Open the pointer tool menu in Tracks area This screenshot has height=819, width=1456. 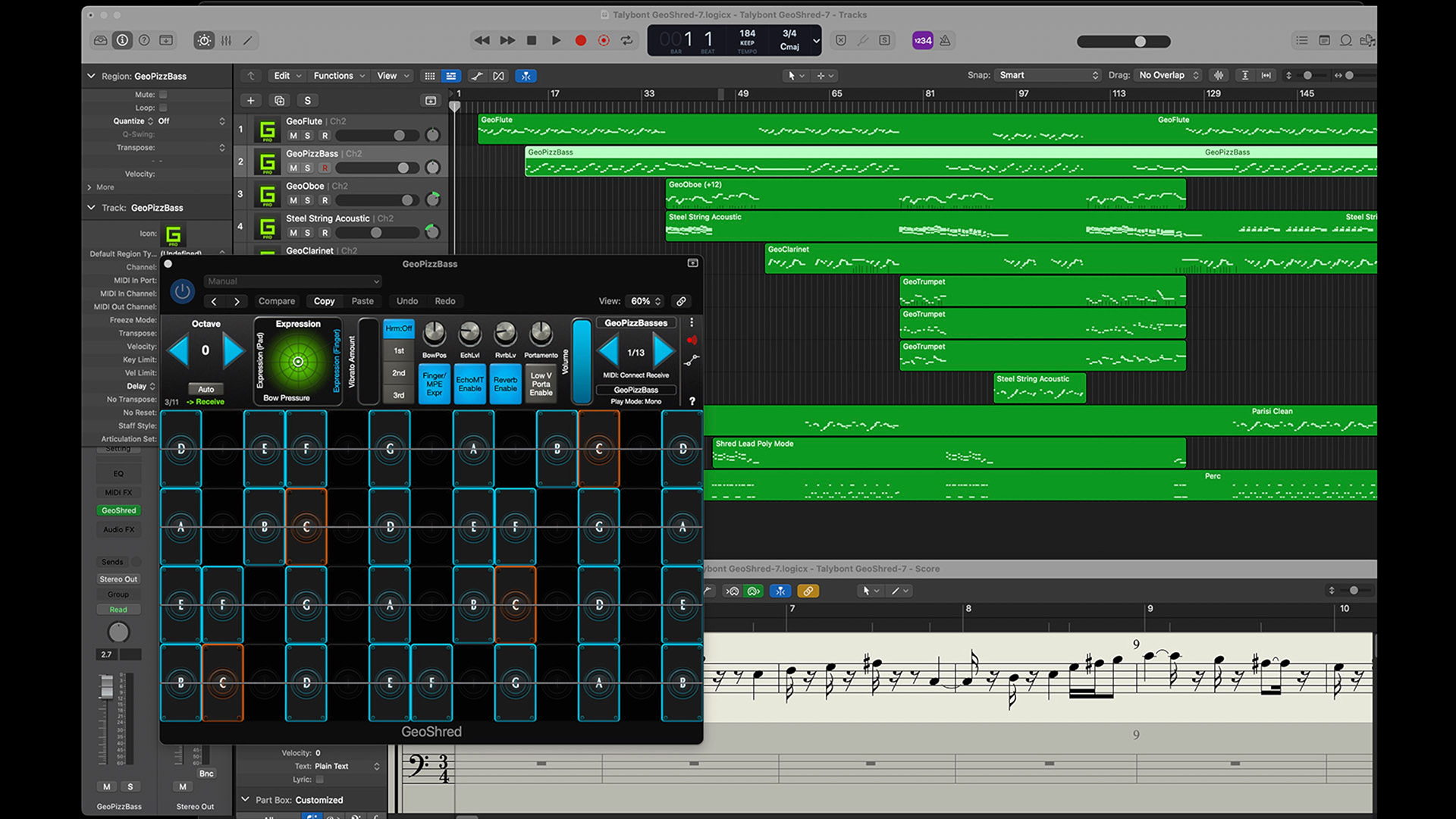(795, 76)
